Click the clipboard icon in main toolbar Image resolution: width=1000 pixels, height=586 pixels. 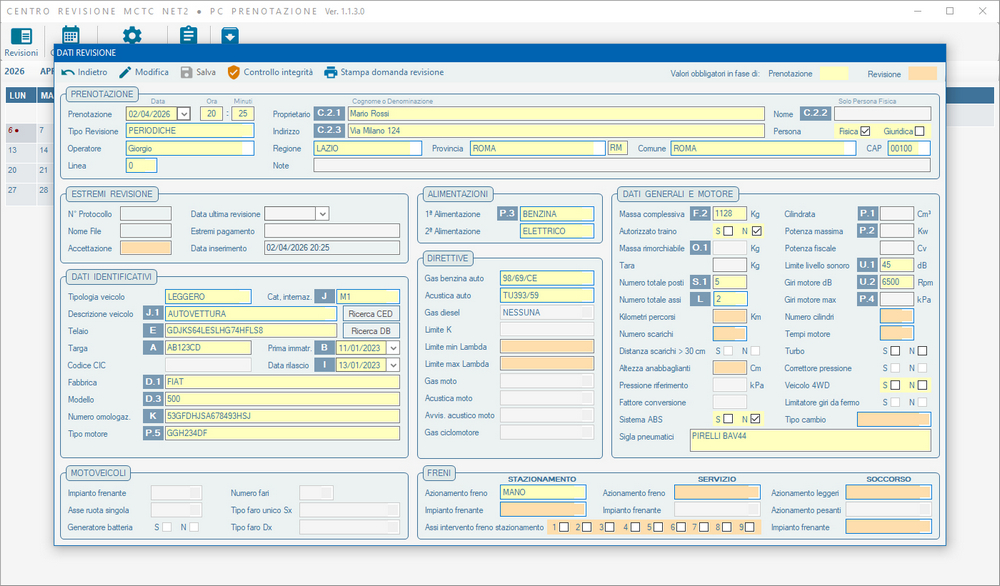tap(188, 37)
